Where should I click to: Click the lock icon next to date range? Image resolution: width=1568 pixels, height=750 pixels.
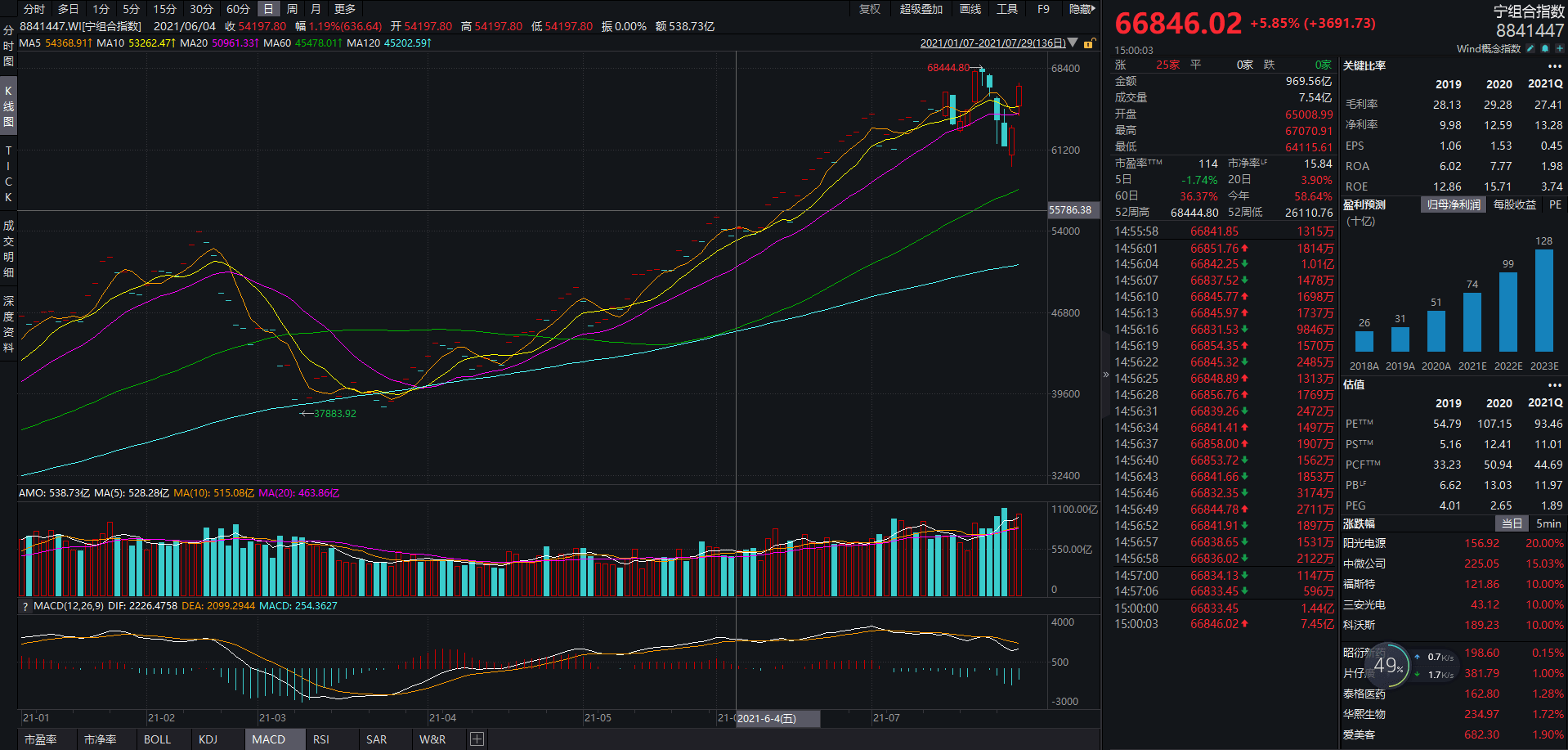(1088, 43)
